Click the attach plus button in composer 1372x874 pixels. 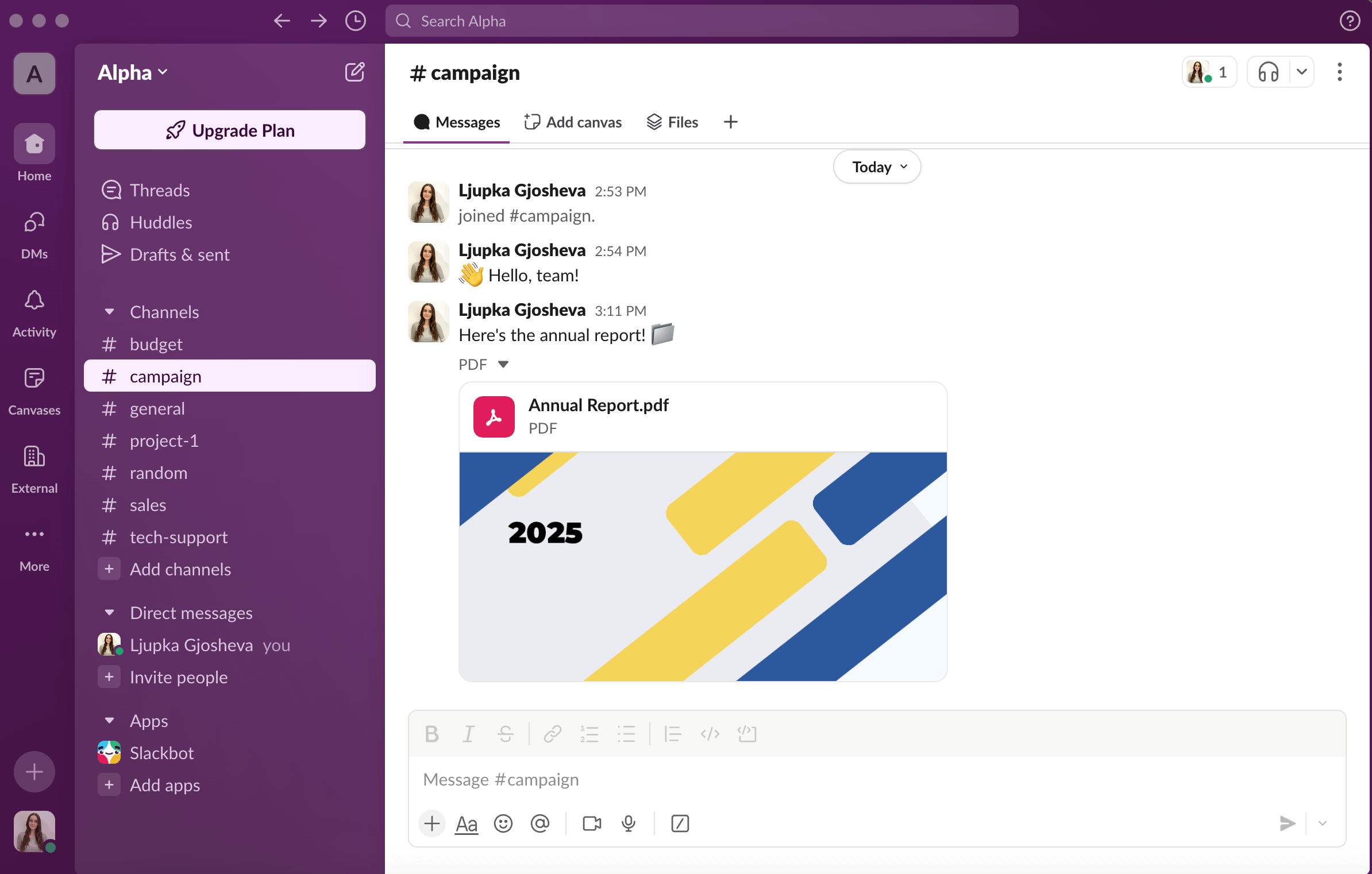432,823
